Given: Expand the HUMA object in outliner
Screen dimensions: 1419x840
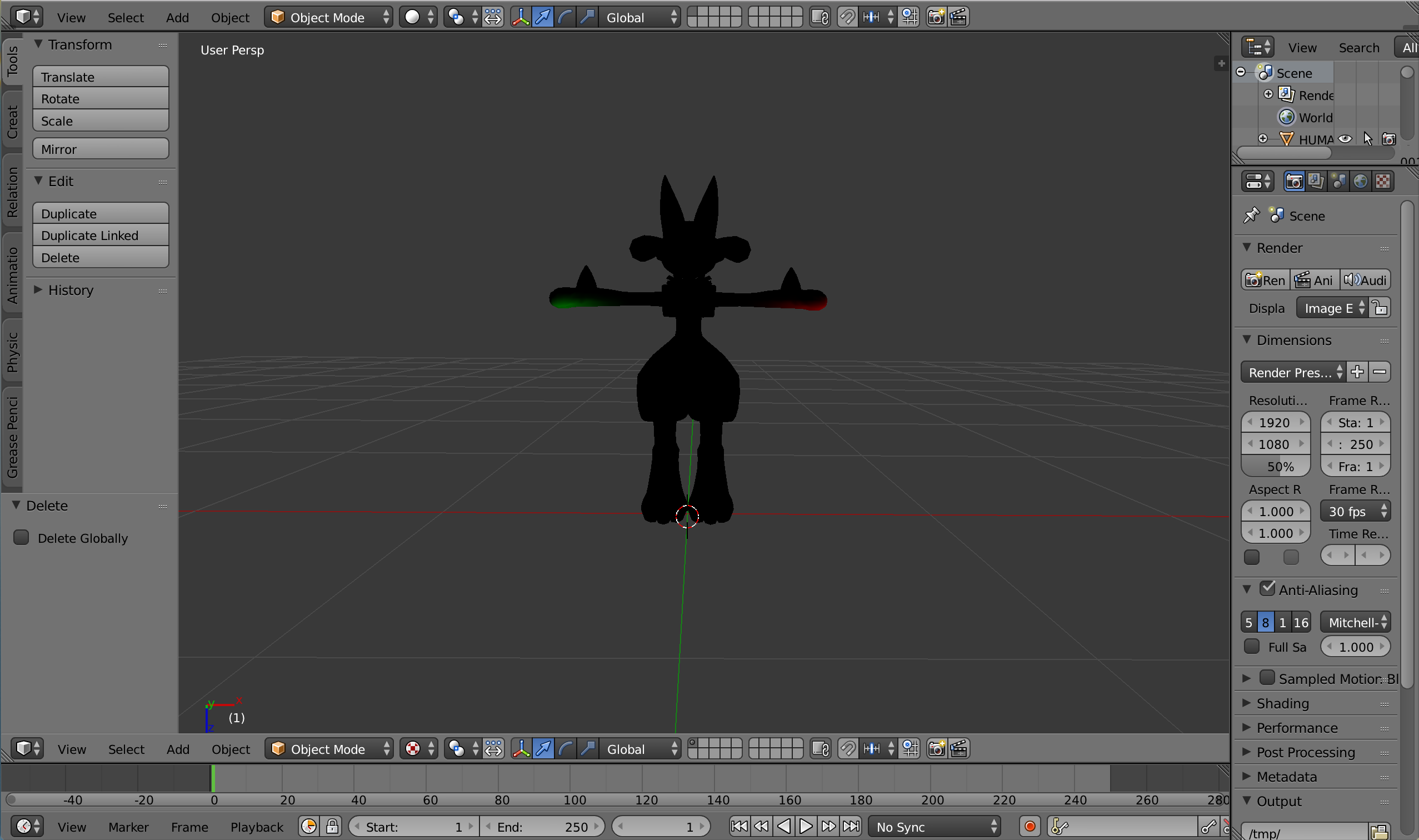Looking at the screenshot, I should tap(1263, 139).
